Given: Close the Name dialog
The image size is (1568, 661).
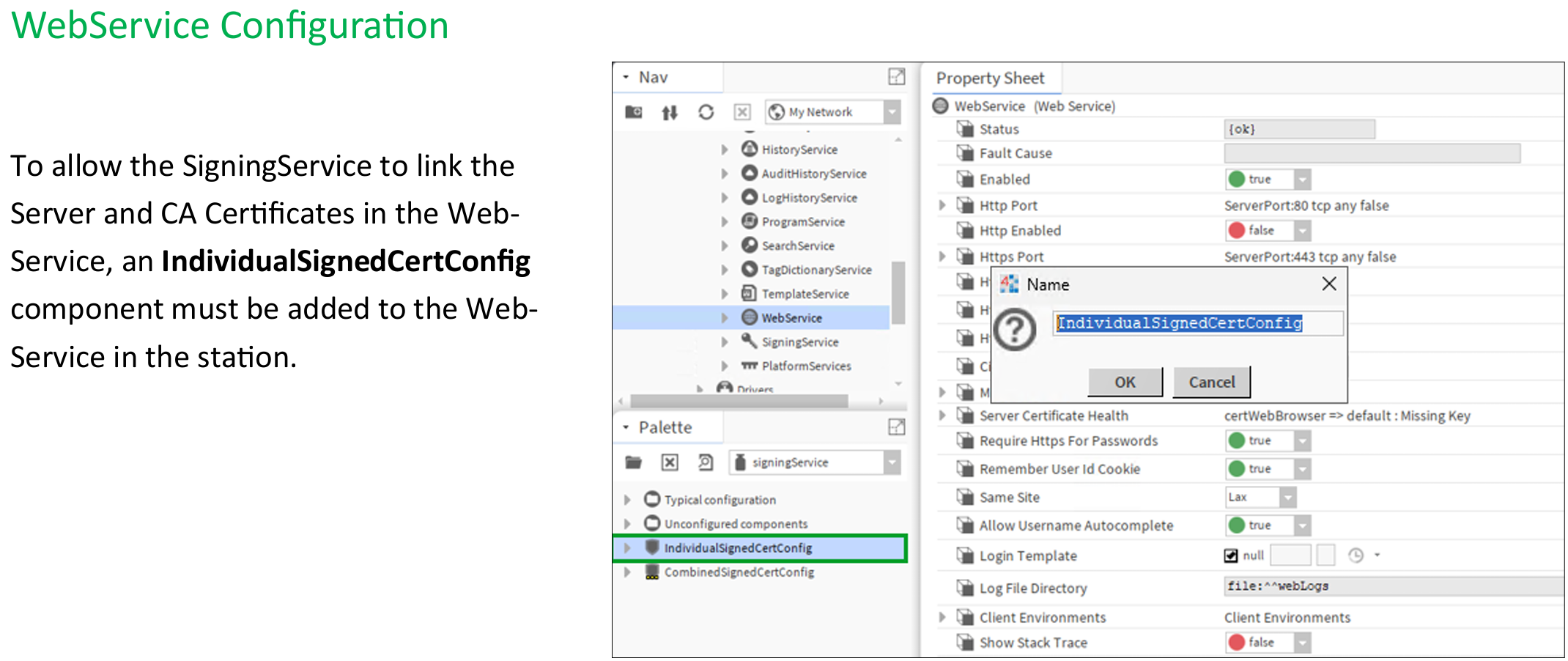Looking at the screenshot, I should (x=1329, y=284).
